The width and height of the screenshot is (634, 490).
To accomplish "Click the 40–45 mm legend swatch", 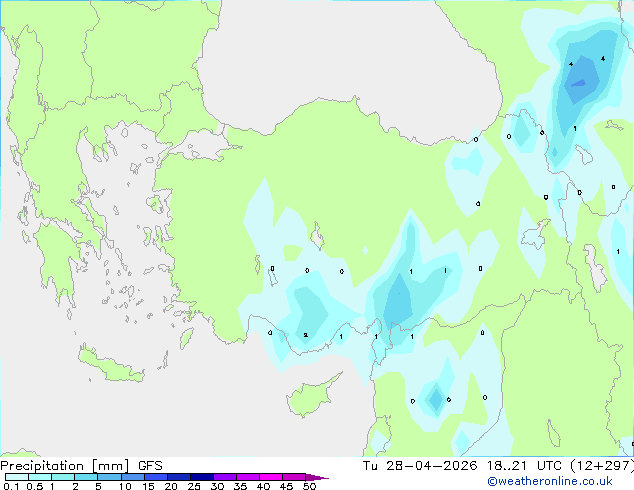I will pos(271,477).
